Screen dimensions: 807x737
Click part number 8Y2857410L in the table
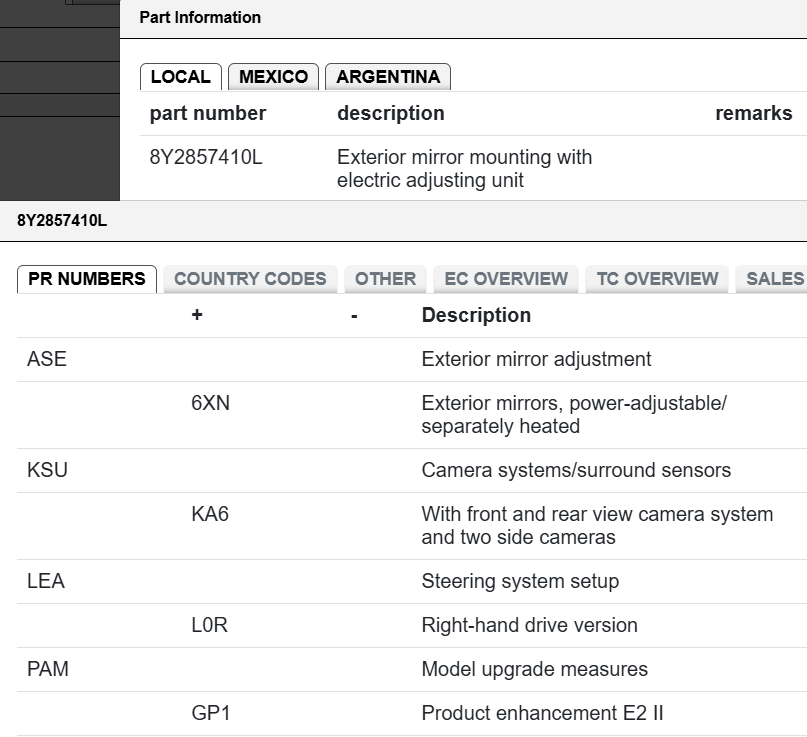pos(206,157)
